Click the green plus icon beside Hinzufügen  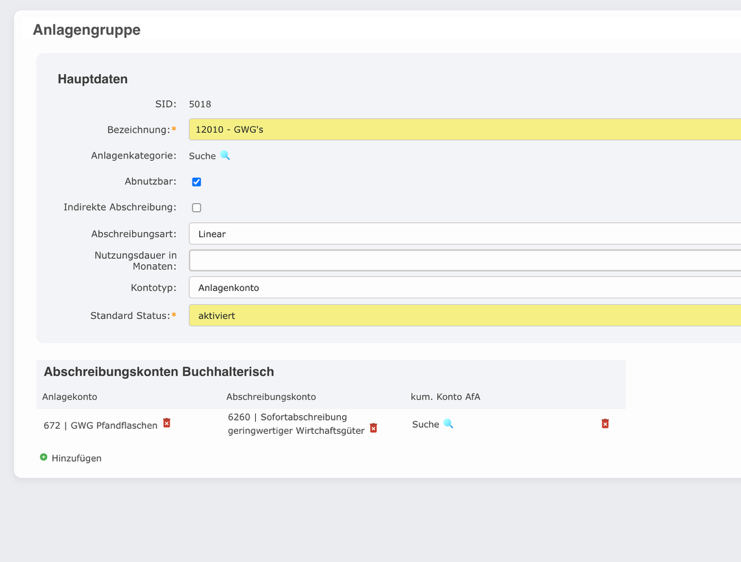click(43, 457)
